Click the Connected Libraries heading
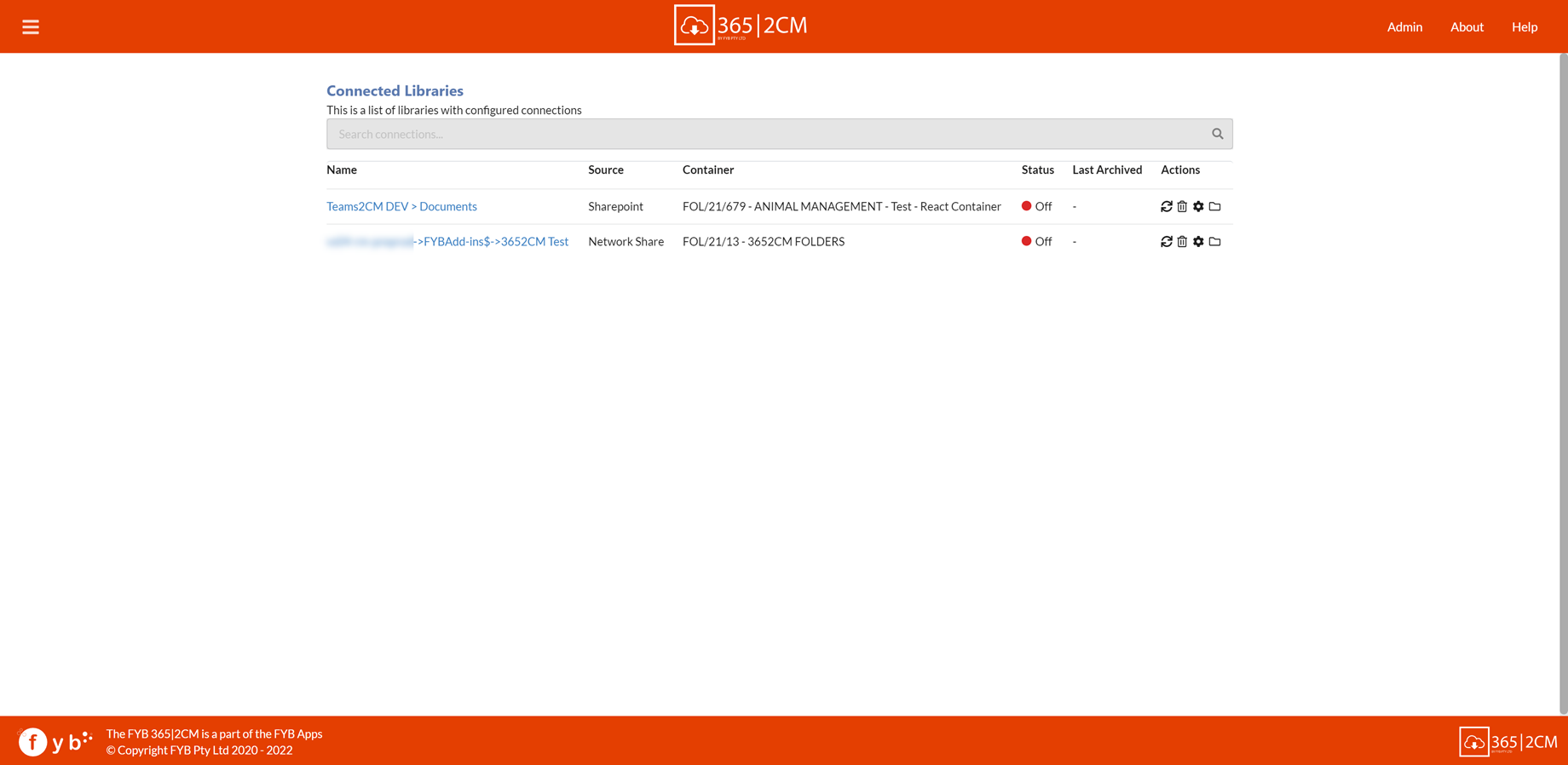1568x765 pixels. [395, 90]
